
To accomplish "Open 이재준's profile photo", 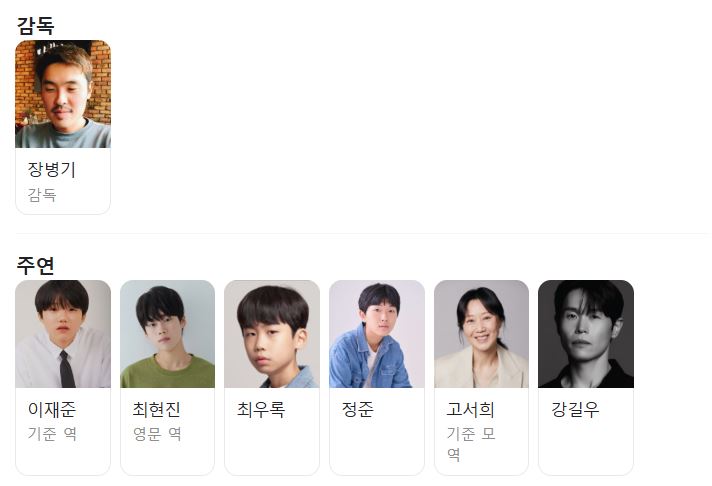I will pyautogui.click(x=63, y=334).
